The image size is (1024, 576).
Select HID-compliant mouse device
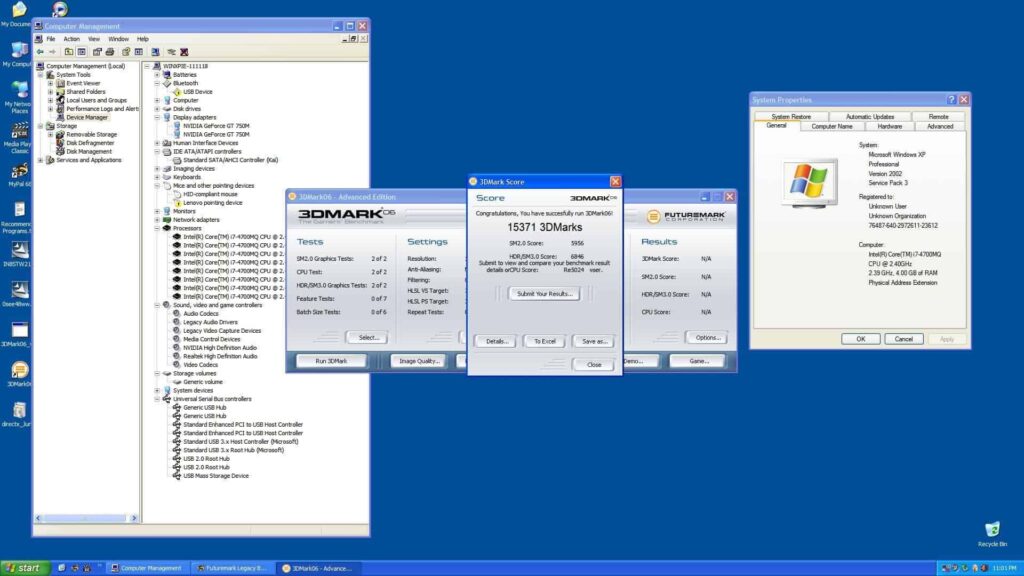coord(210,195)
